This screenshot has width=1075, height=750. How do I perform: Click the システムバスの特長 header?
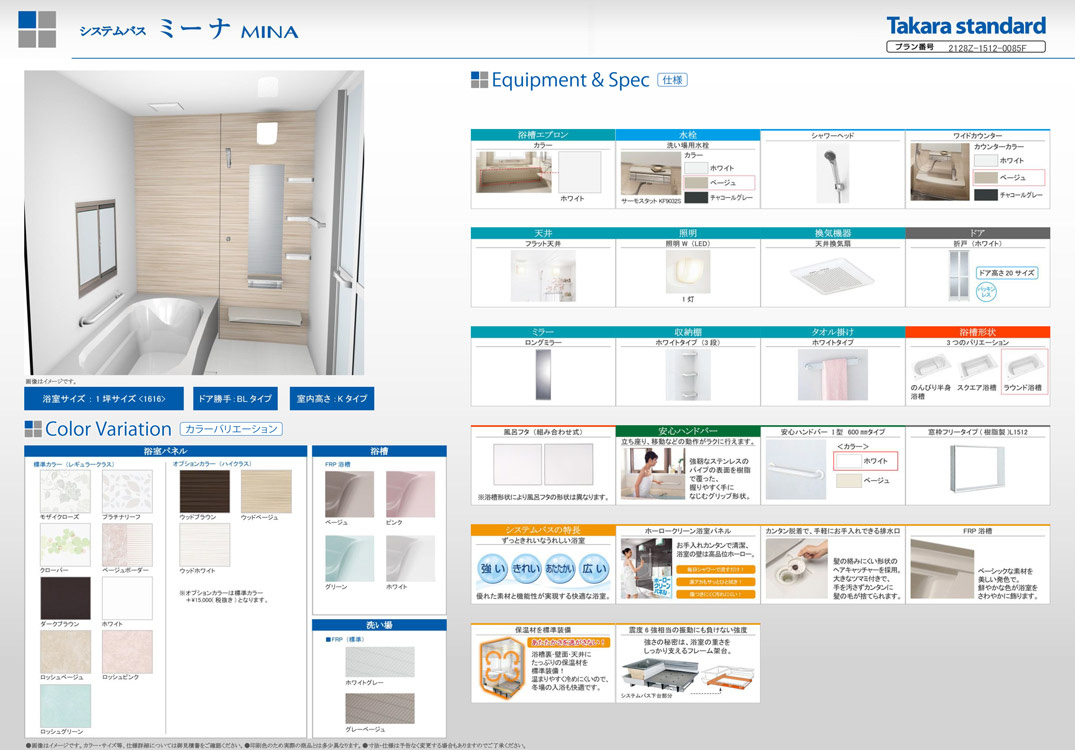[x=543, y=530]
